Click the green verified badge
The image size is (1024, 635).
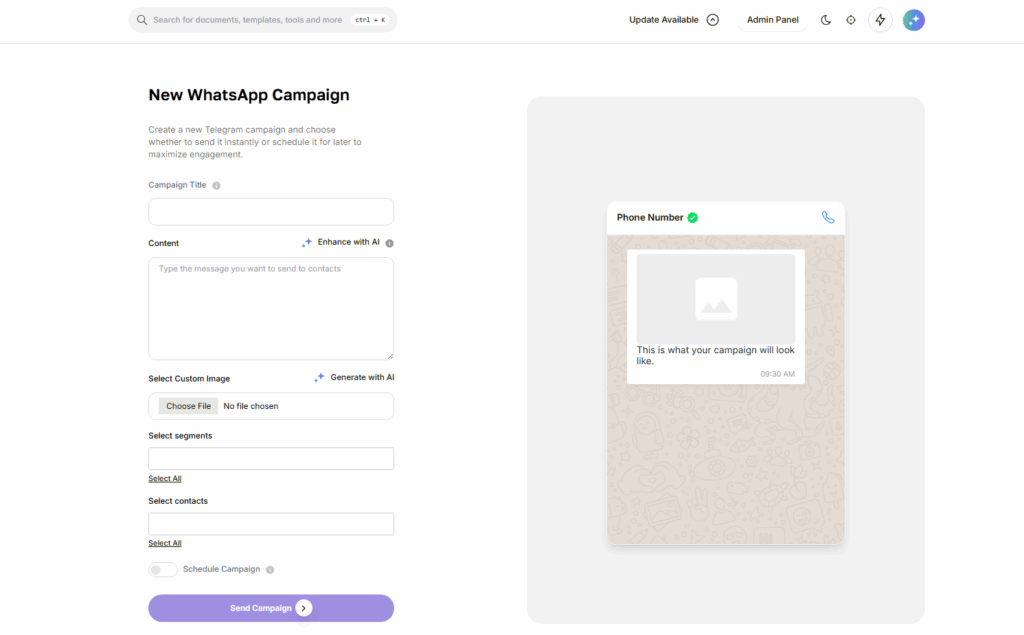pyautogui.click(x=693, y=218)
